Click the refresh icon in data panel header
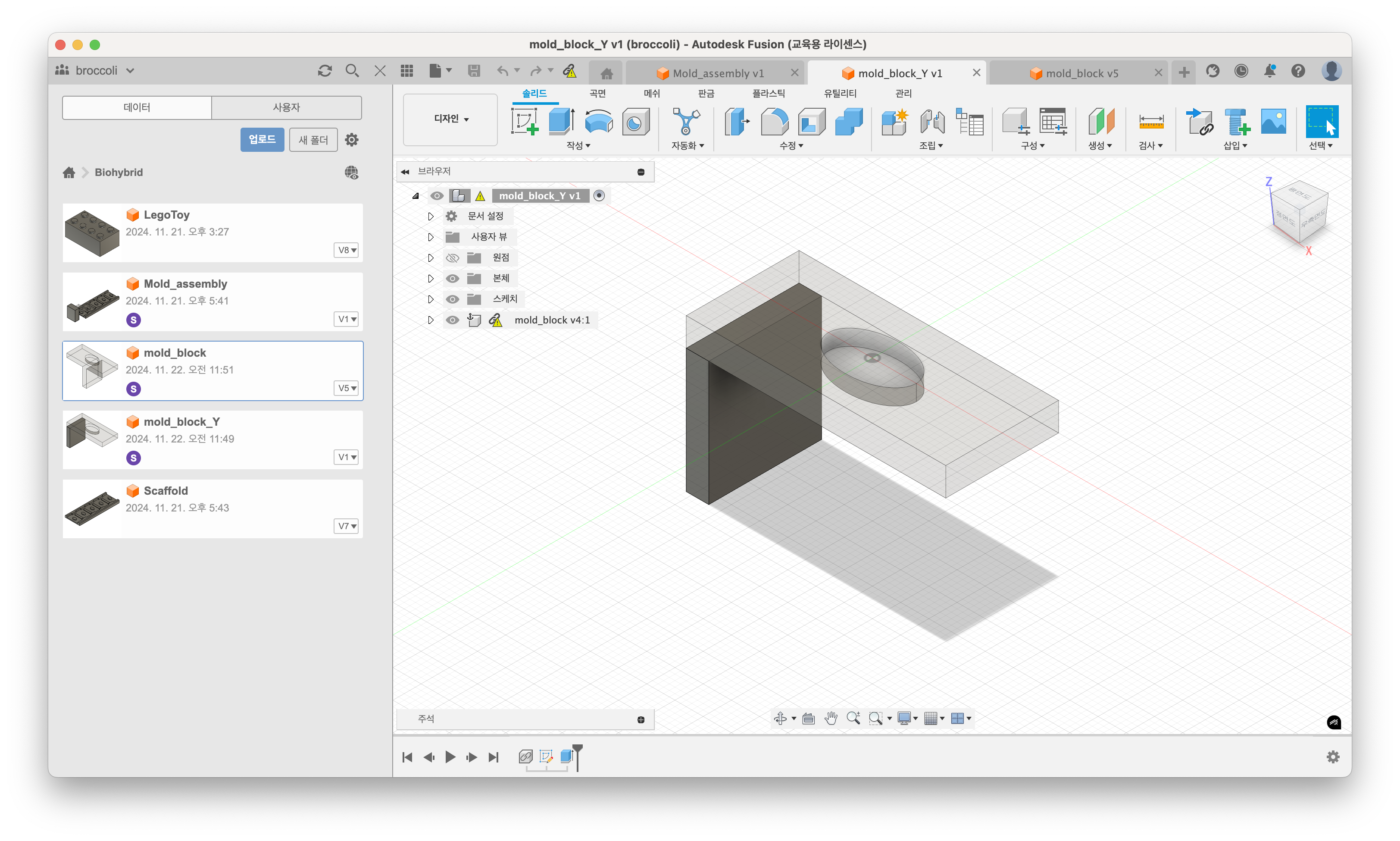 (x=325, y=71)
